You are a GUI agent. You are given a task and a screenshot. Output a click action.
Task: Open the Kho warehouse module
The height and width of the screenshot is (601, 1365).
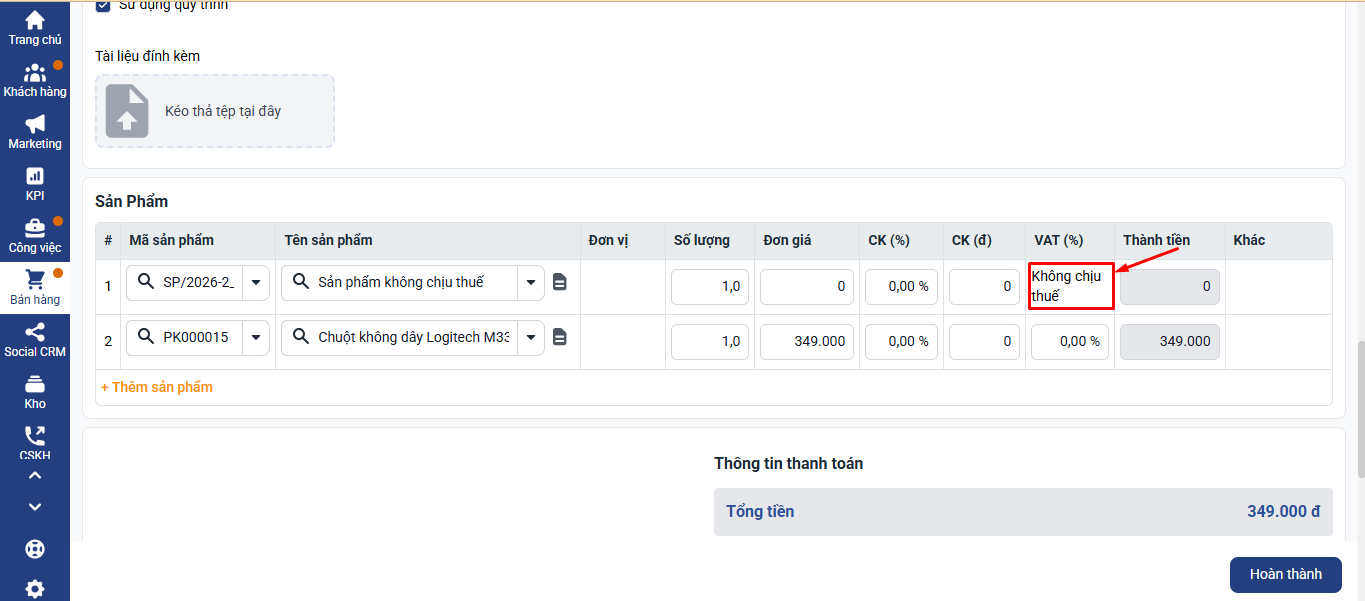tap(35, 392)
